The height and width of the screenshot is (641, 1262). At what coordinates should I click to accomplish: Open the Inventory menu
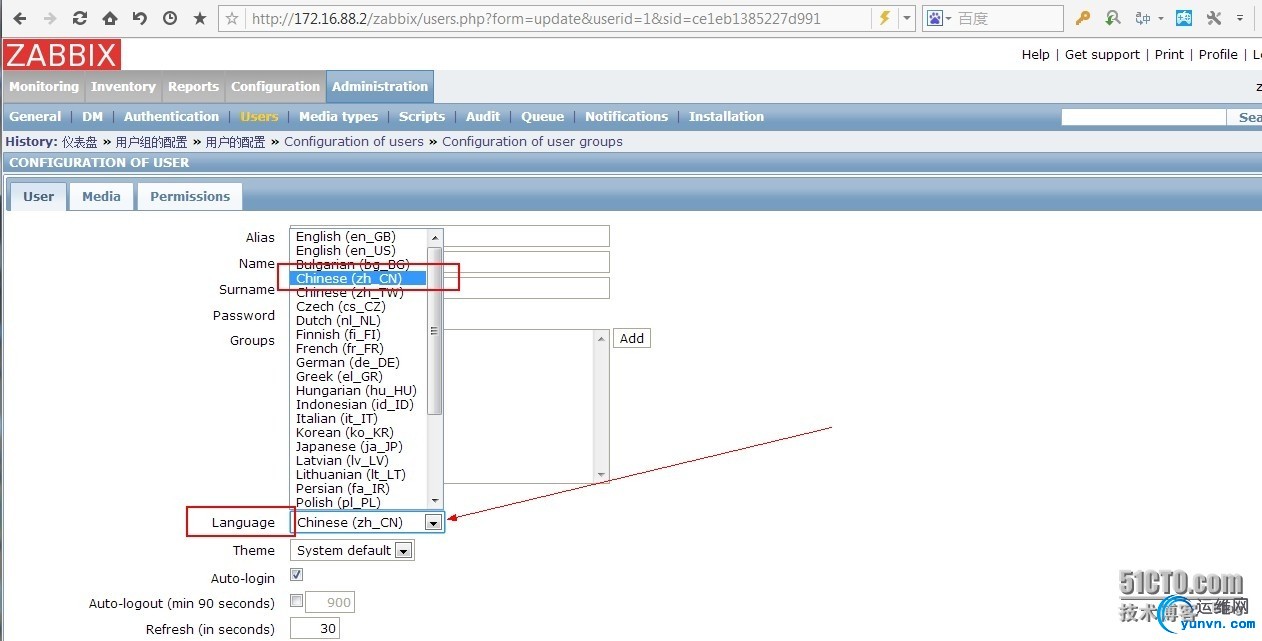(123, 87)
